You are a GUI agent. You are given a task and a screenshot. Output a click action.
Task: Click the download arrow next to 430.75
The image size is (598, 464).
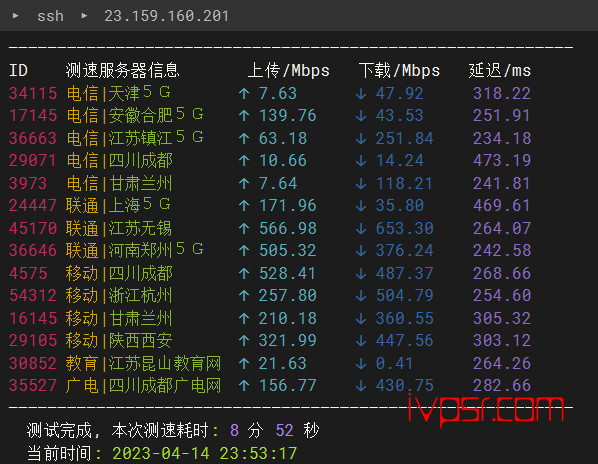(361, 385)
